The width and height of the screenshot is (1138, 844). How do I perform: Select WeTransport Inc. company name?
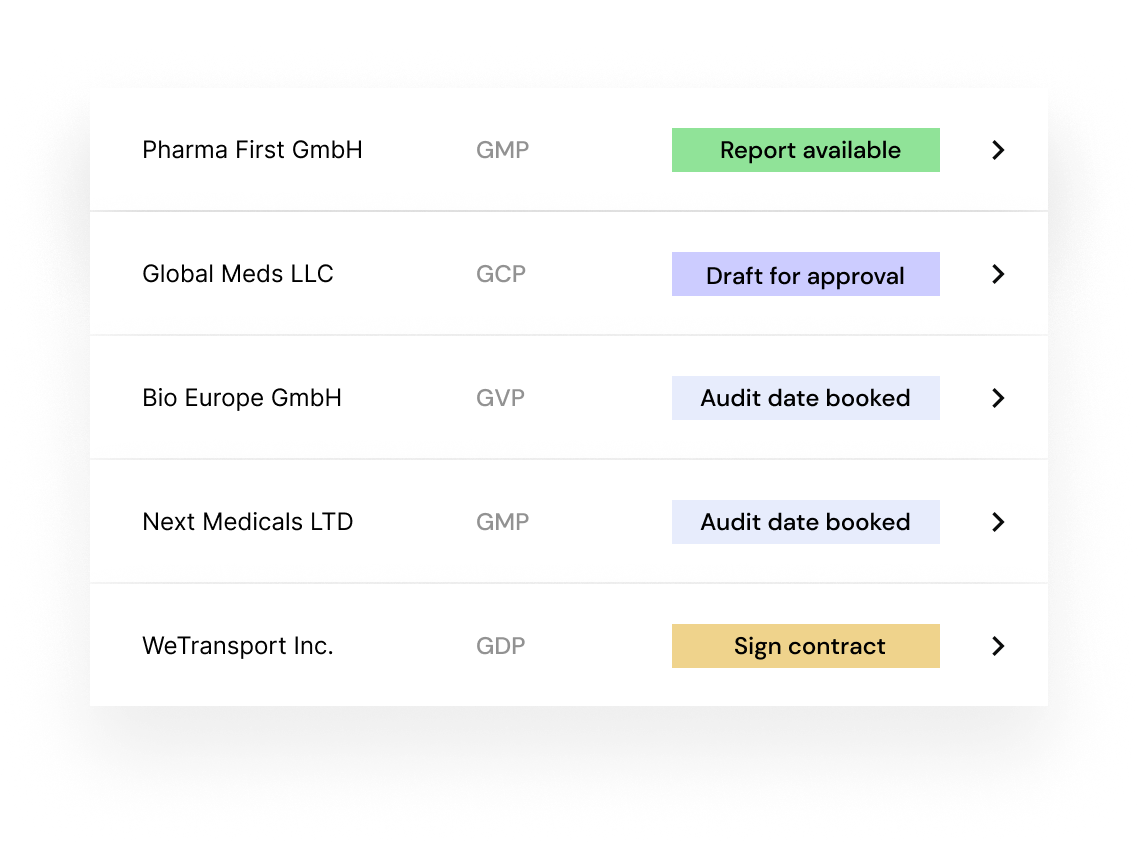pos(238,647)
